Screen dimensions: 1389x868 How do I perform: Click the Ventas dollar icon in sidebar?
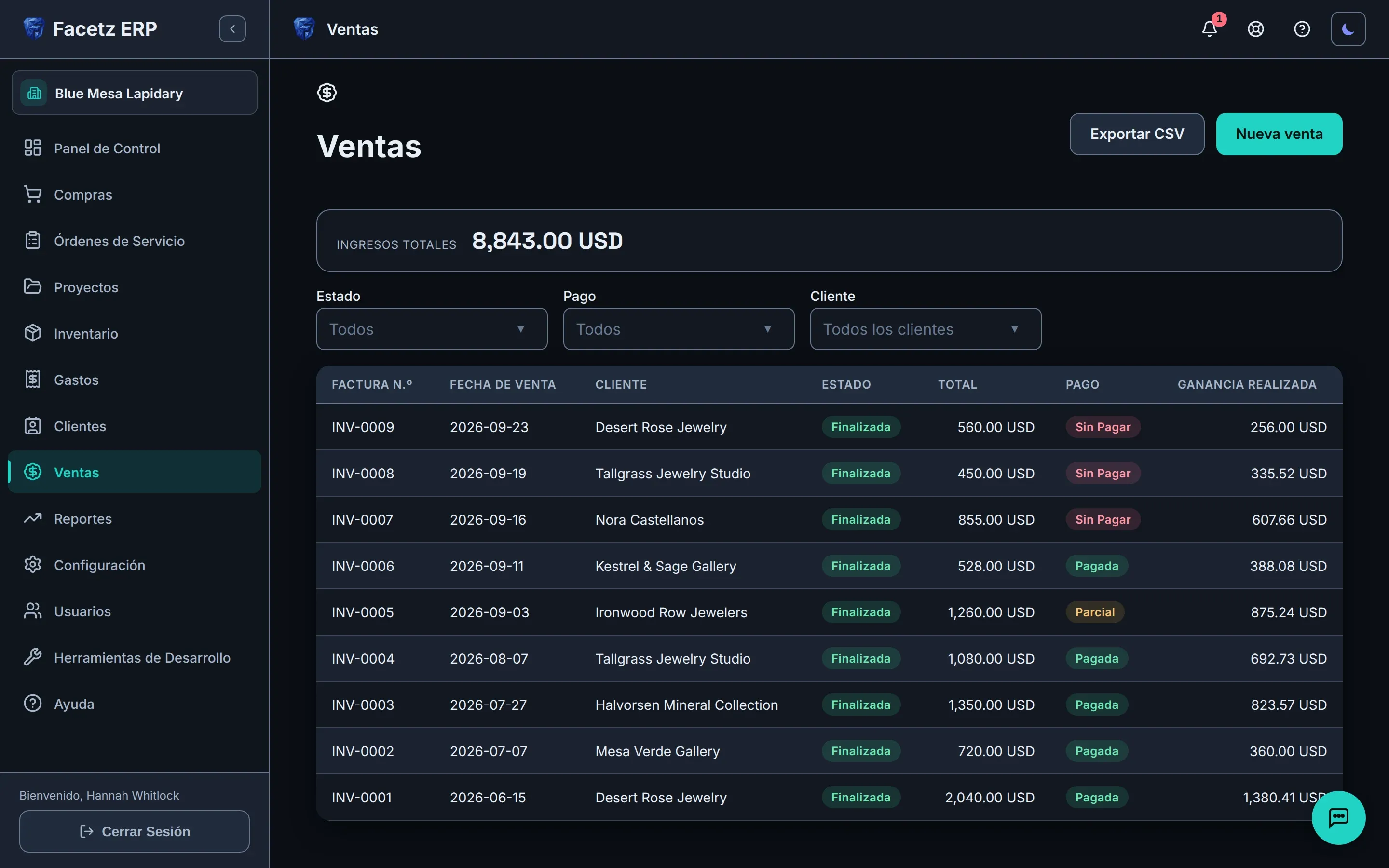[33, 472]
